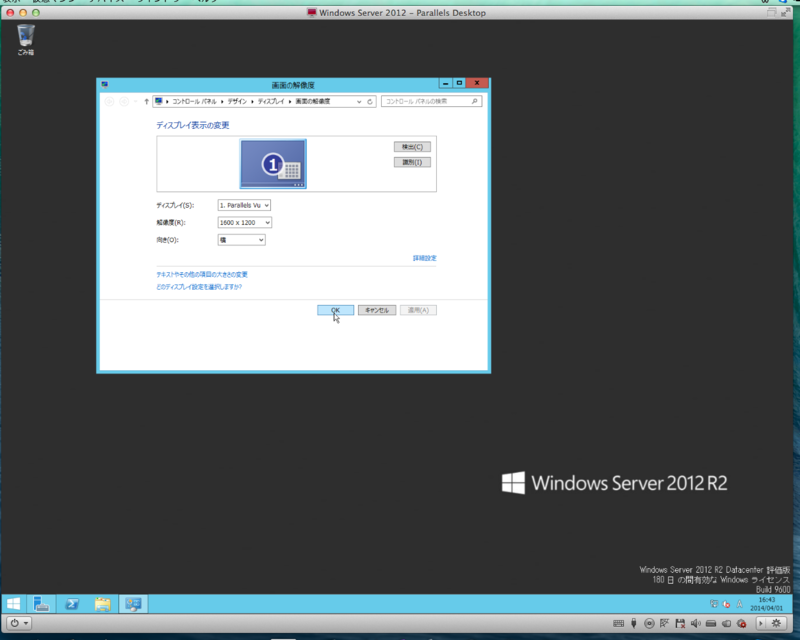Open the Parallels configuration gear icon
Viewport: 800px width, 640px height.
[x=776, y=623]
